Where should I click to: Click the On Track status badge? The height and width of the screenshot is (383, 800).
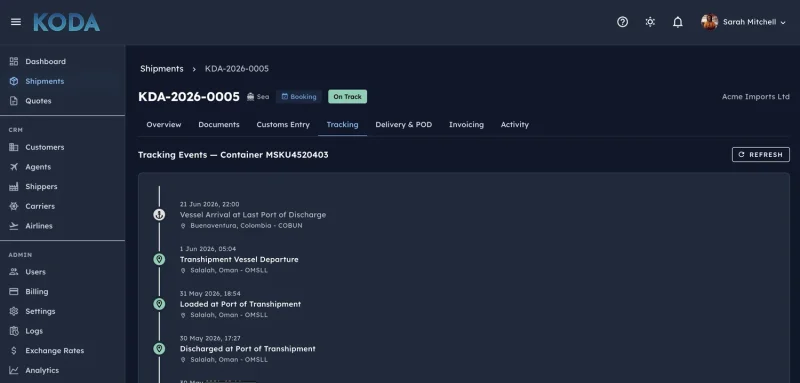pos(347,96)
